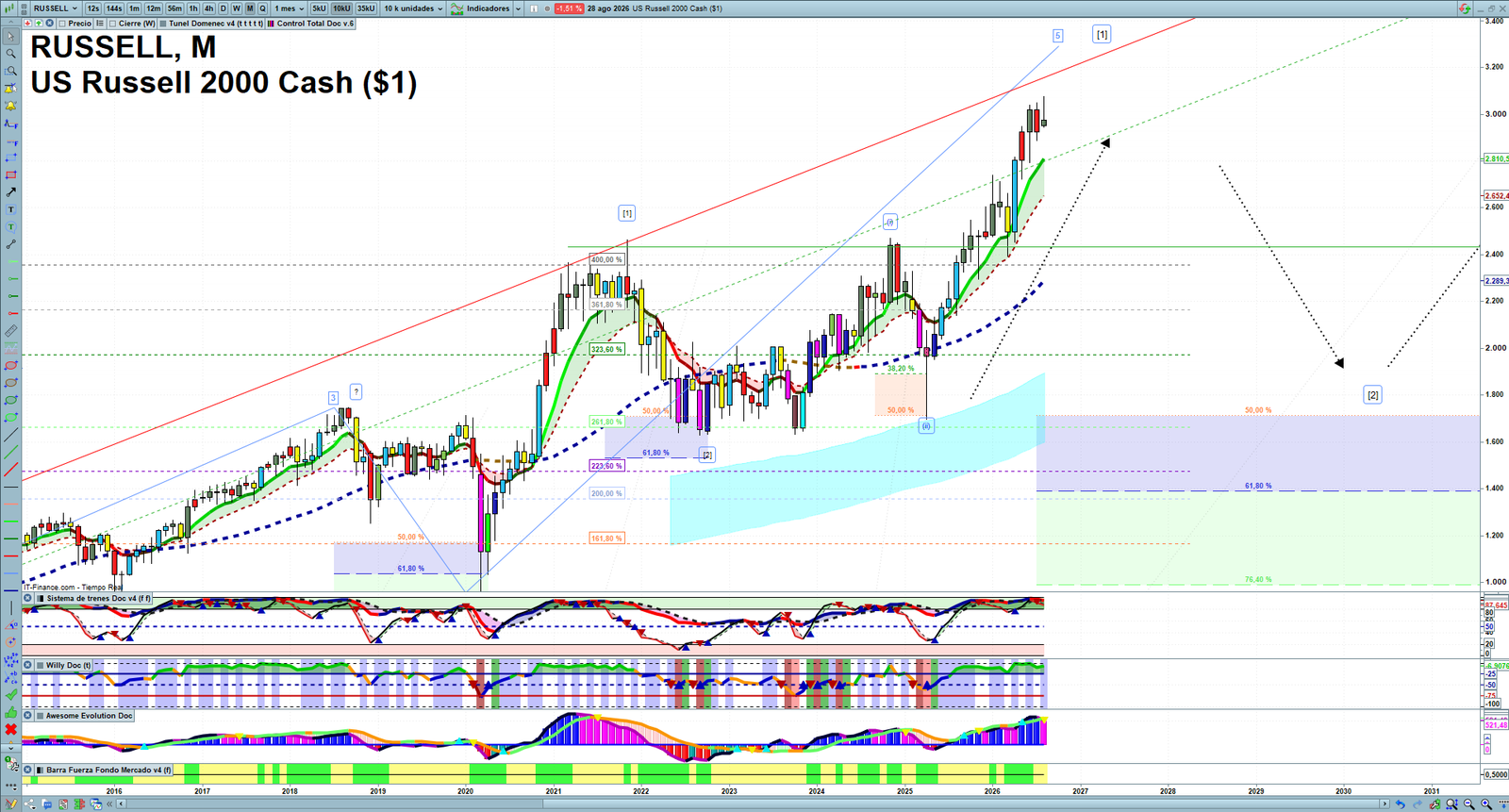Click the 2.810,5 green price label

1496,158
